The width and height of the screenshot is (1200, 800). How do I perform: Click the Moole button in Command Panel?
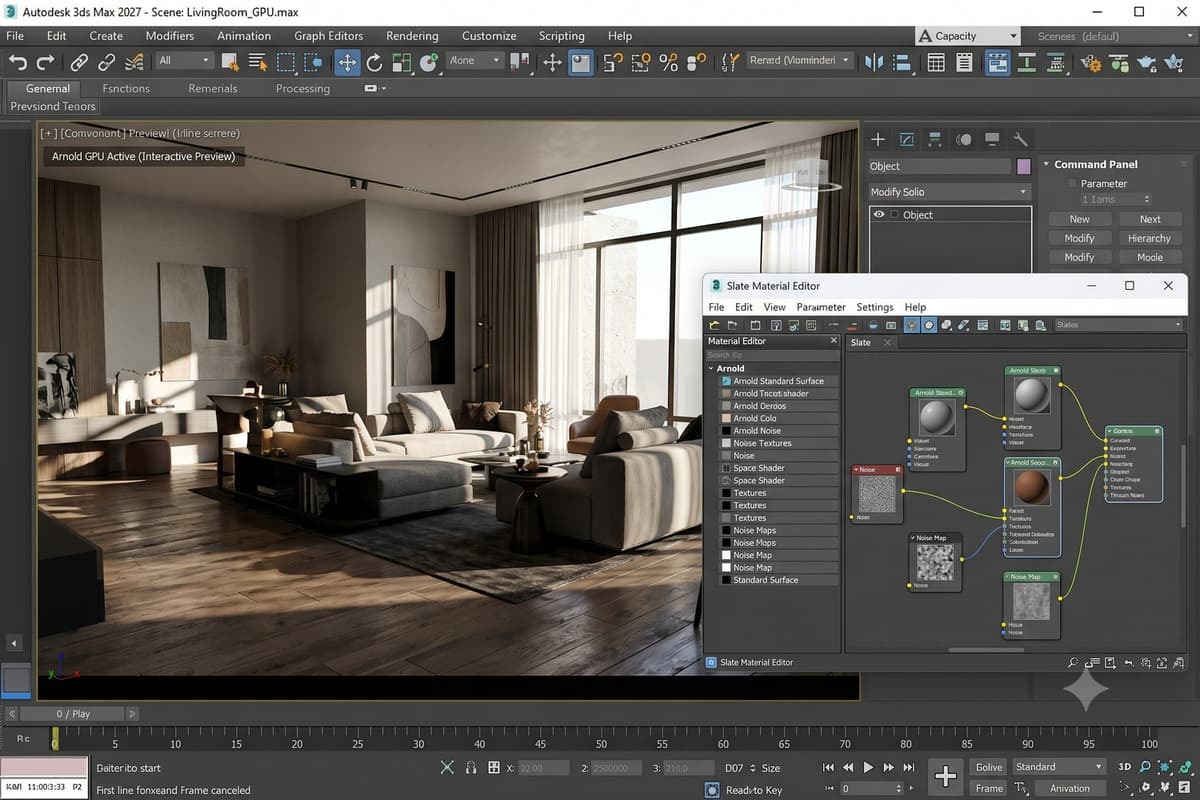[x=1150, y=257]
